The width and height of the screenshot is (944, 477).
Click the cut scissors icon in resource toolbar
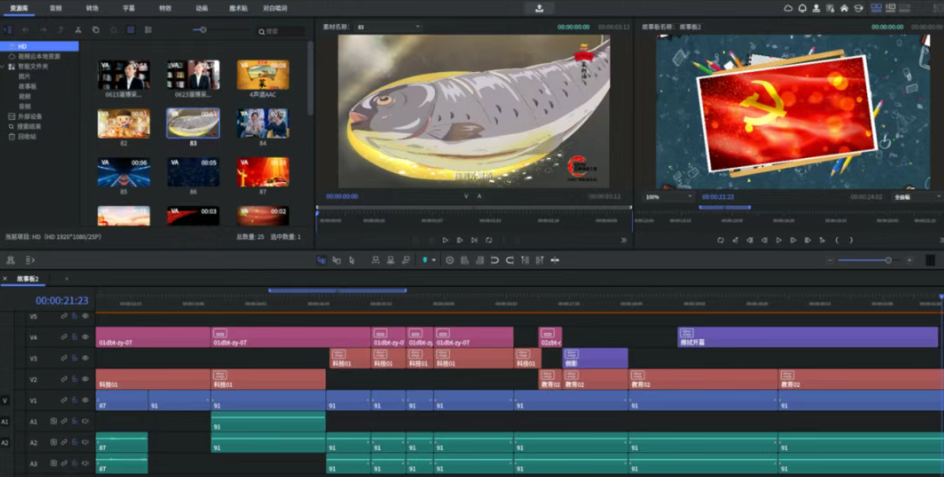point(78,30)
